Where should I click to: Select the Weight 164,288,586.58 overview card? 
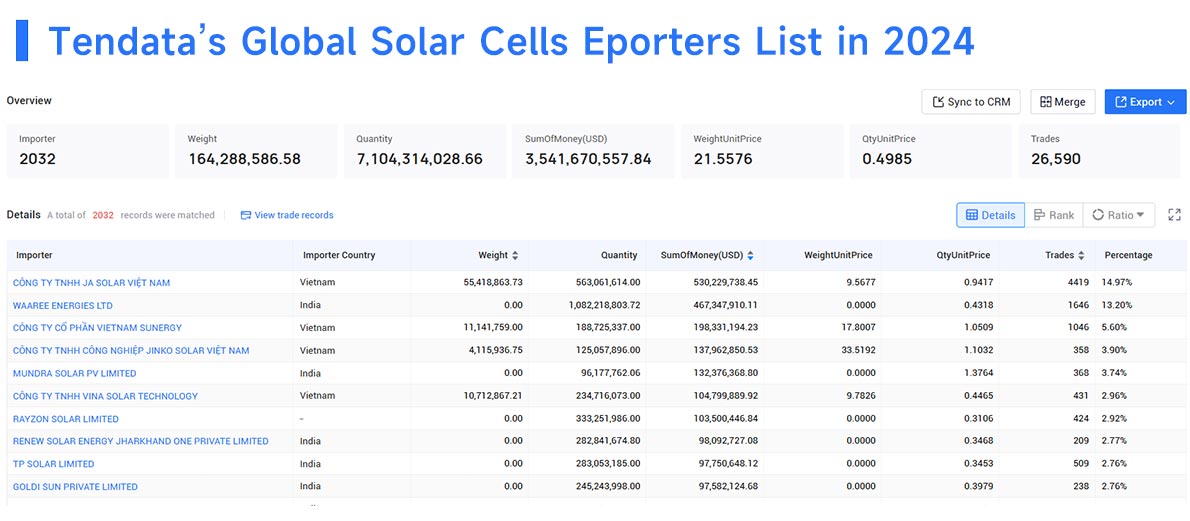pyautogui.click(x=257, y=151)
